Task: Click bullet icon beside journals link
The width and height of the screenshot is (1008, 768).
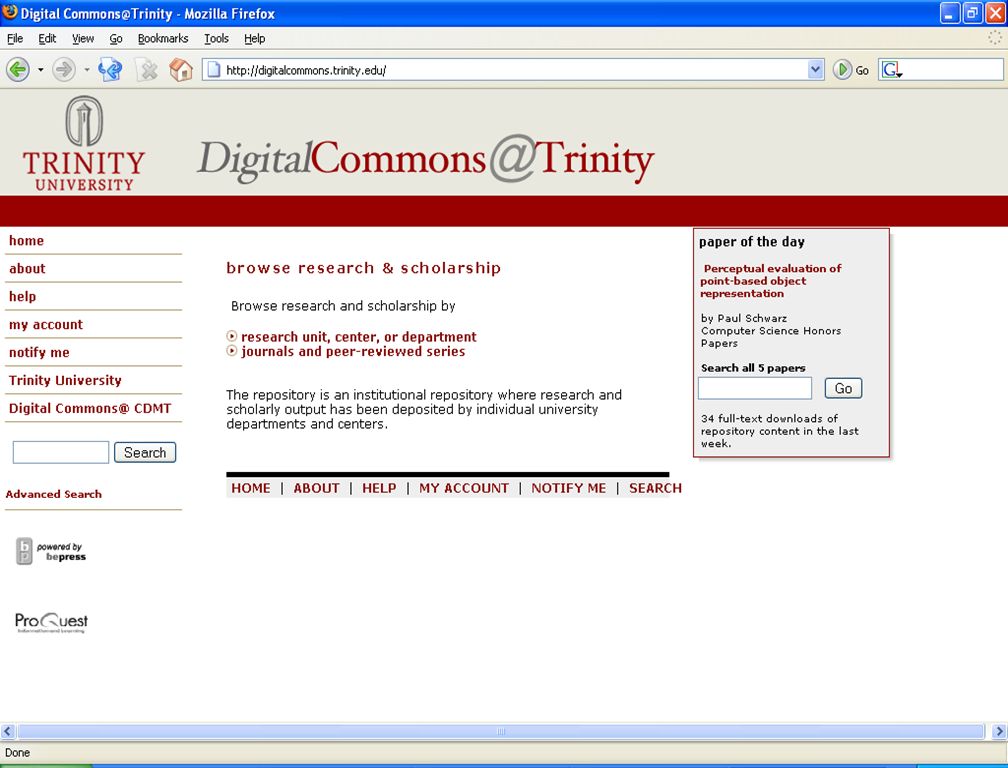Action: [x=232, y=351]
